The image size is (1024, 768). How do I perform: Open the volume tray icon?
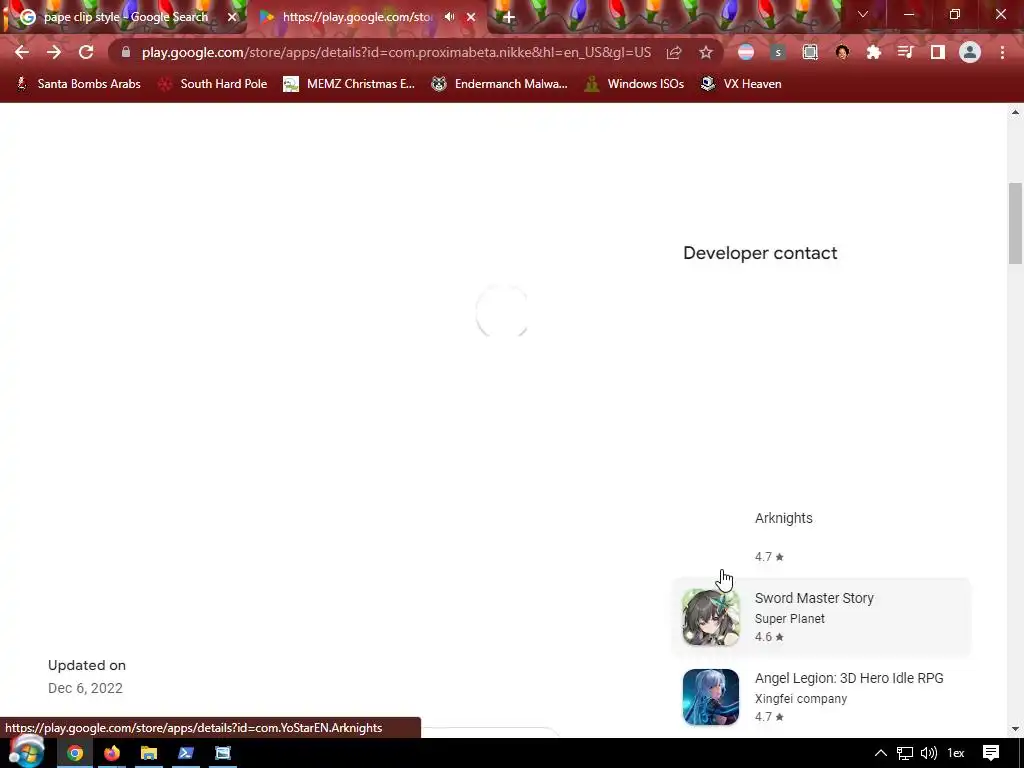[x=928, y=753]
